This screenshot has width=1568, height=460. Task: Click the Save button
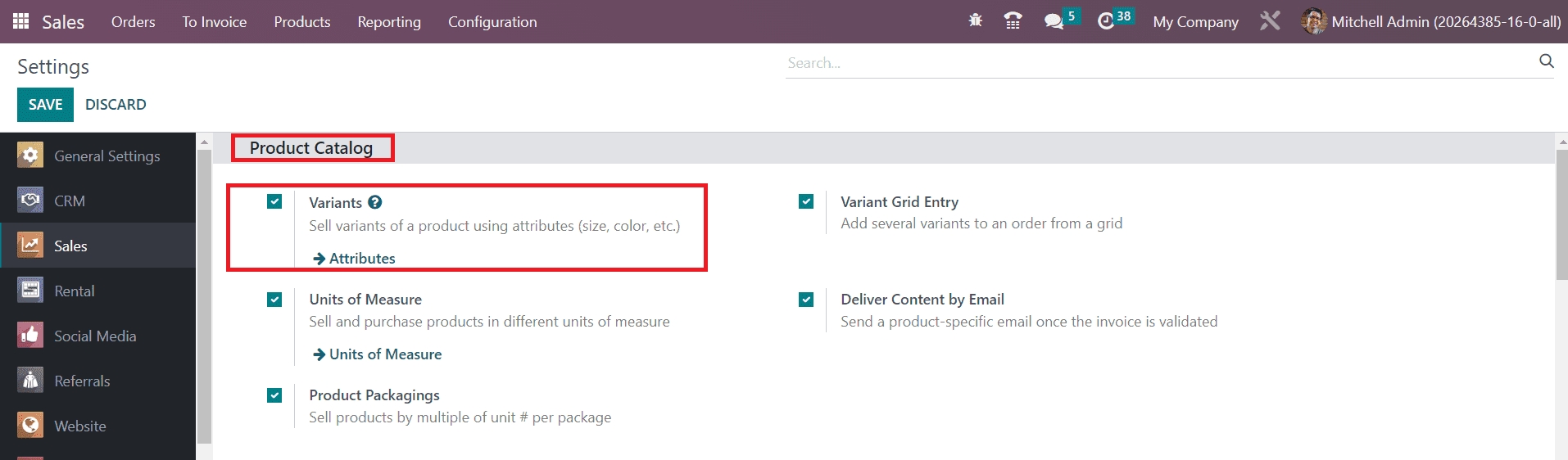point(45,105)
